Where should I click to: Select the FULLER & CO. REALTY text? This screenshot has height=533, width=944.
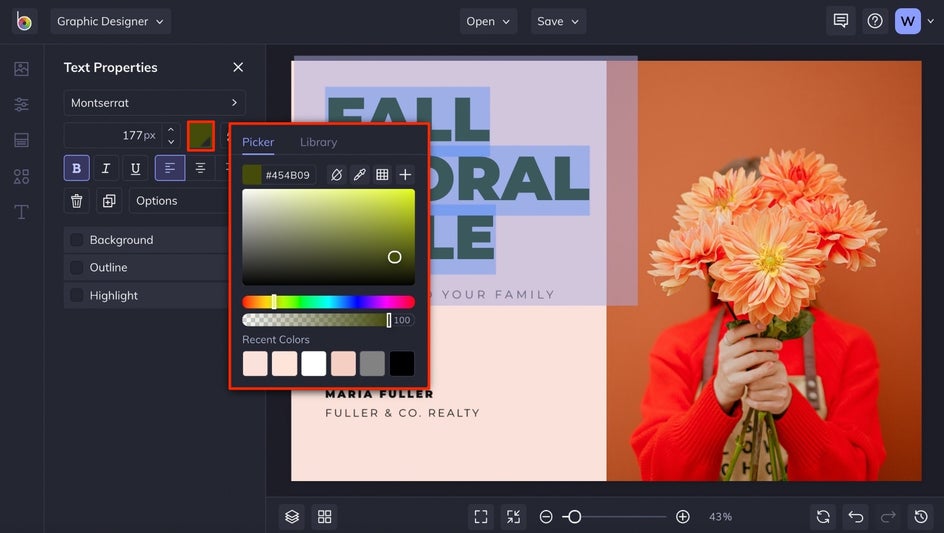tap(402, 413)
